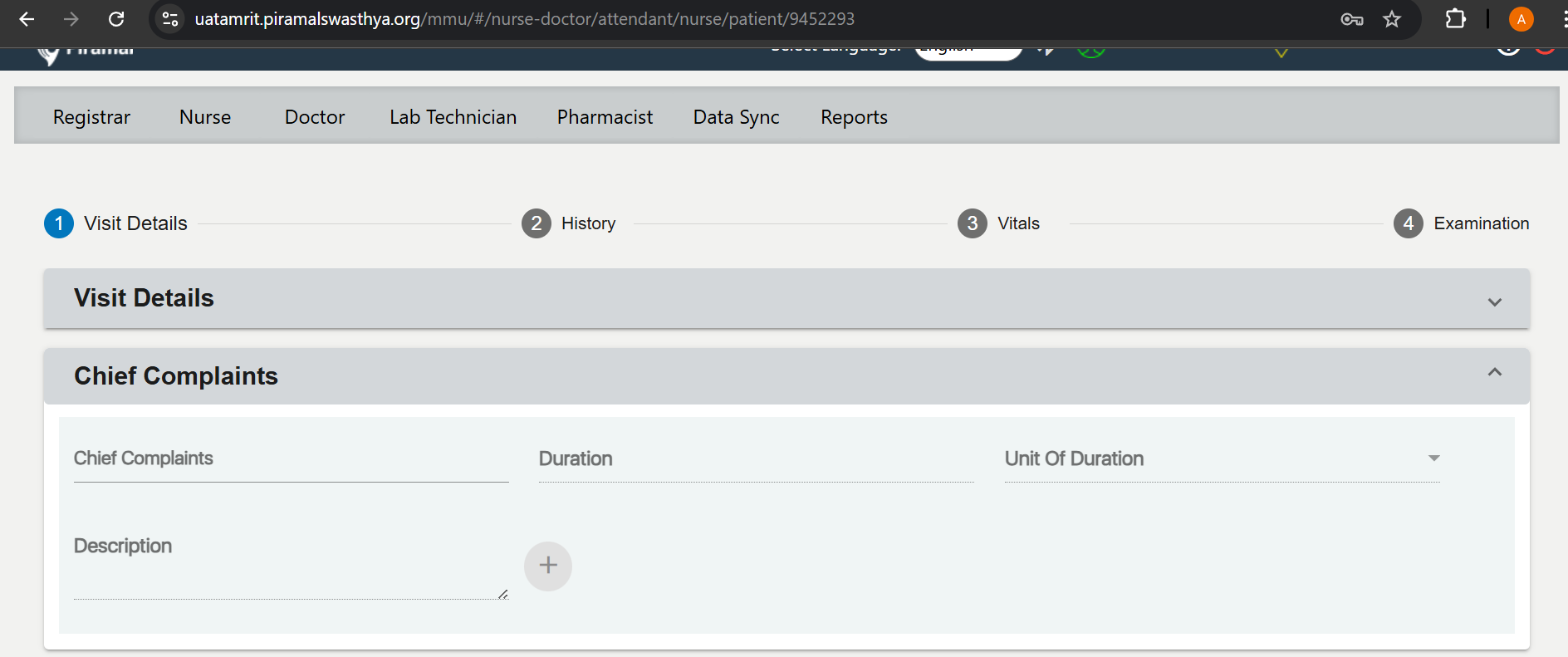This screenshot has width=1568, height=657.
Task: Focus the Duration input field
Action: tap(756, 459)
